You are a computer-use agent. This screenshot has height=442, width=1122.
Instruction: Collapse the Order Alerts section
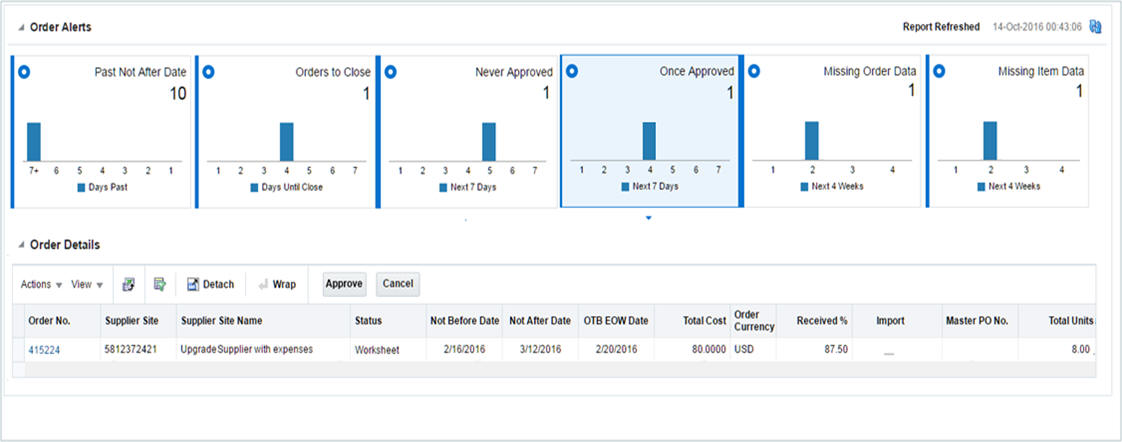click(22, 27)
